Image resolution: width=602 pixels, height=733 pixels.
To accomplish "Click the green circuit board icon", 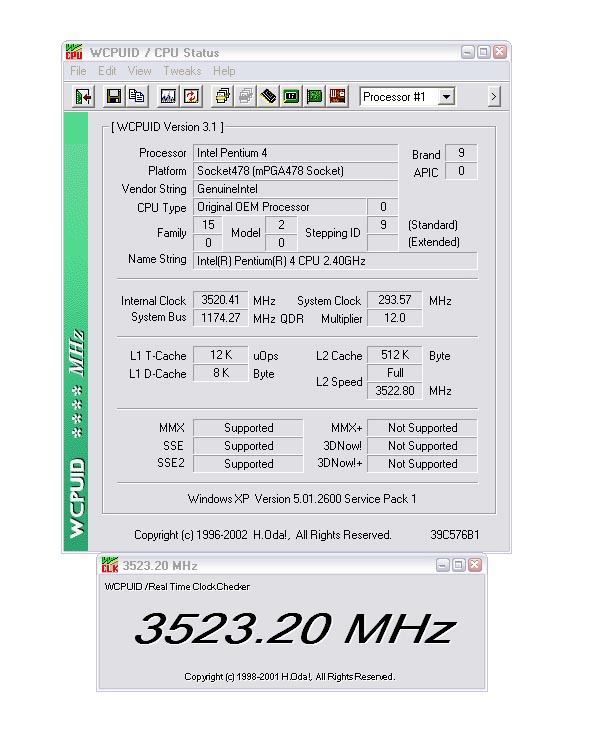I will click(x=315, y=97).
